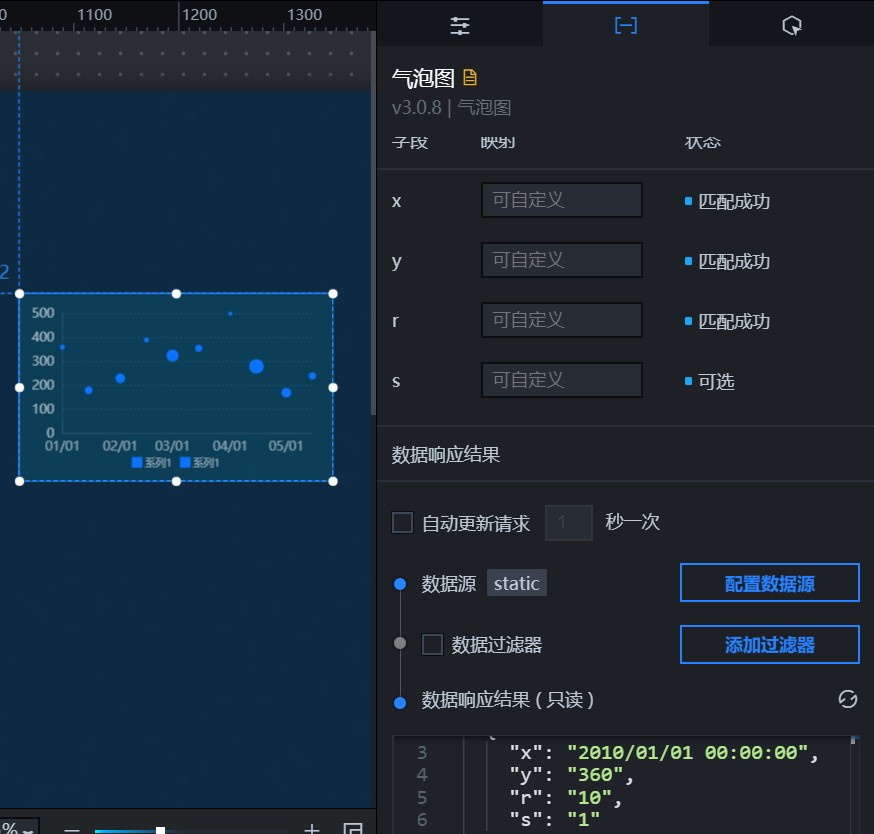The width and height of the screenshot is (874, 834).
Task: Click the zoom-out minus icon
Action: click(x=71, y=830)
